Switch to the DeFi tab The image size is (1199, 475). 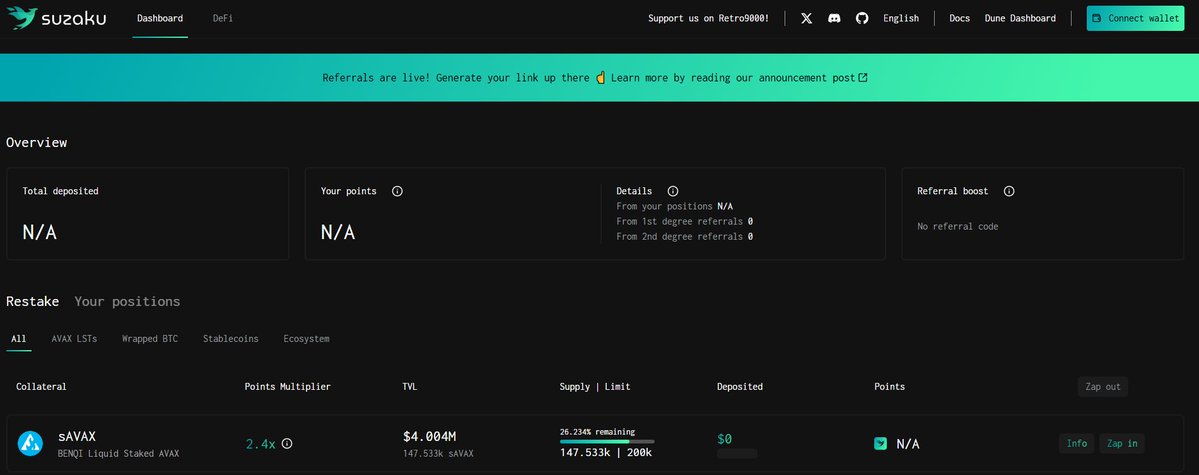(x=223, y=18)
